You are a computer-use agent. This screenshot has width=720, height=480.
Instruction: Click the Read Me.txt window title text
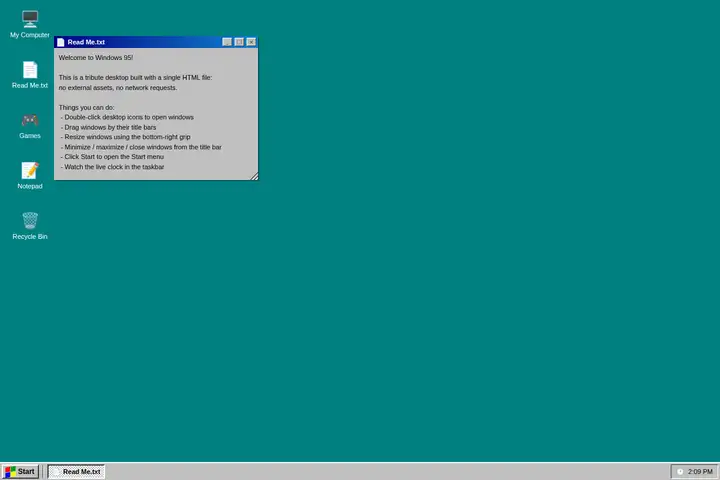[x=86, y=42]
